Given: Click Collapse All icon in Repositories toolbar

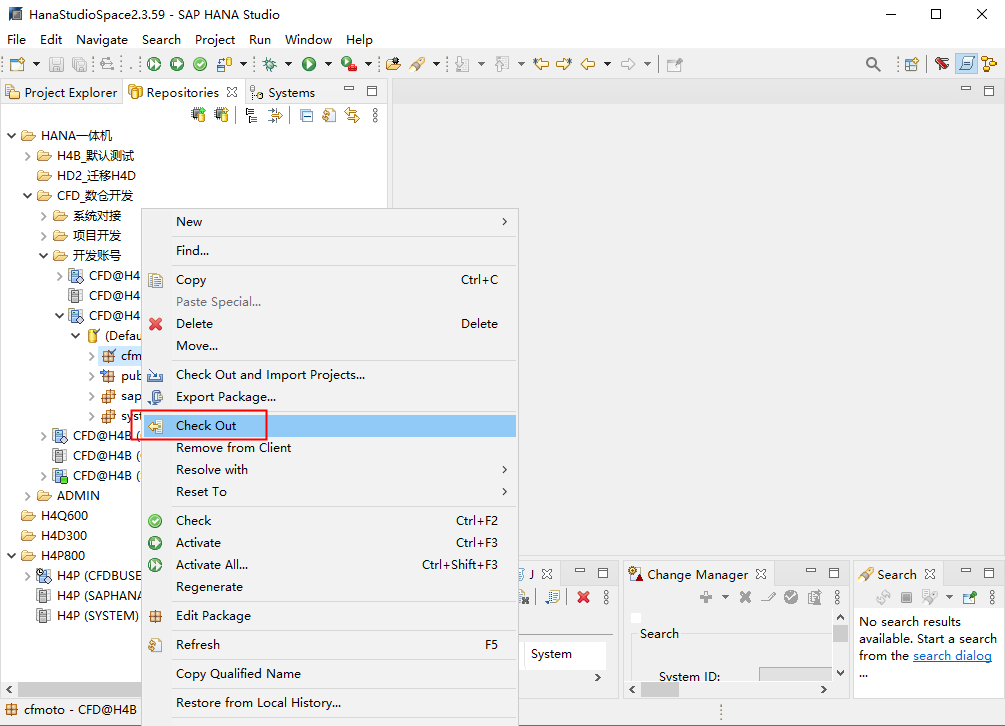Looking at the screenshot, I should pos(307,115).
